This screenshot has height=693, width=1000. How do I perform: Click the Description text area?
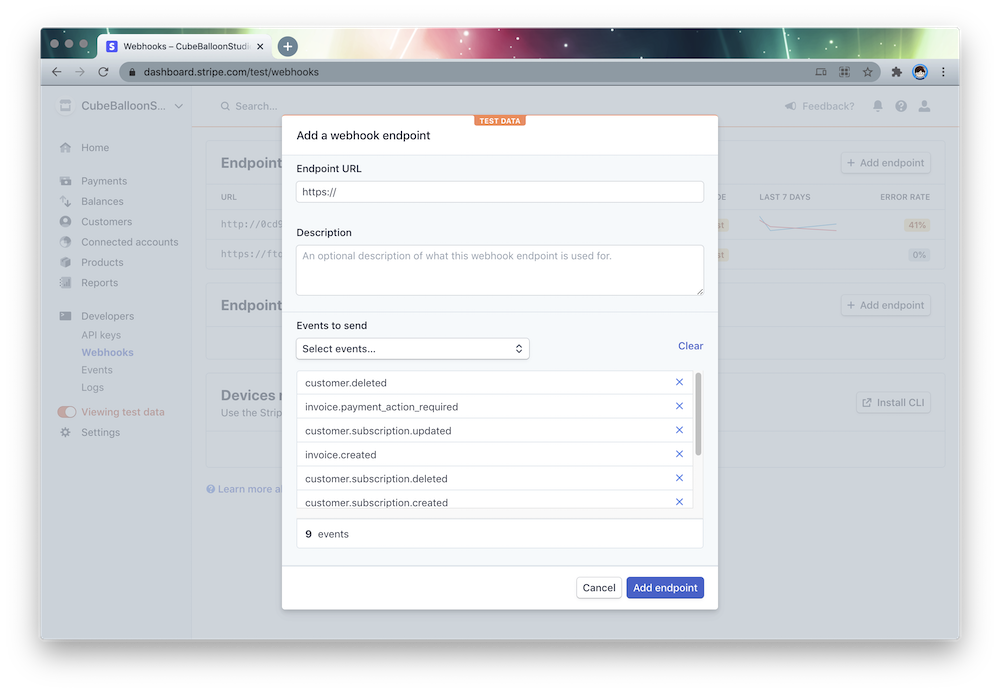pos(499,270)
